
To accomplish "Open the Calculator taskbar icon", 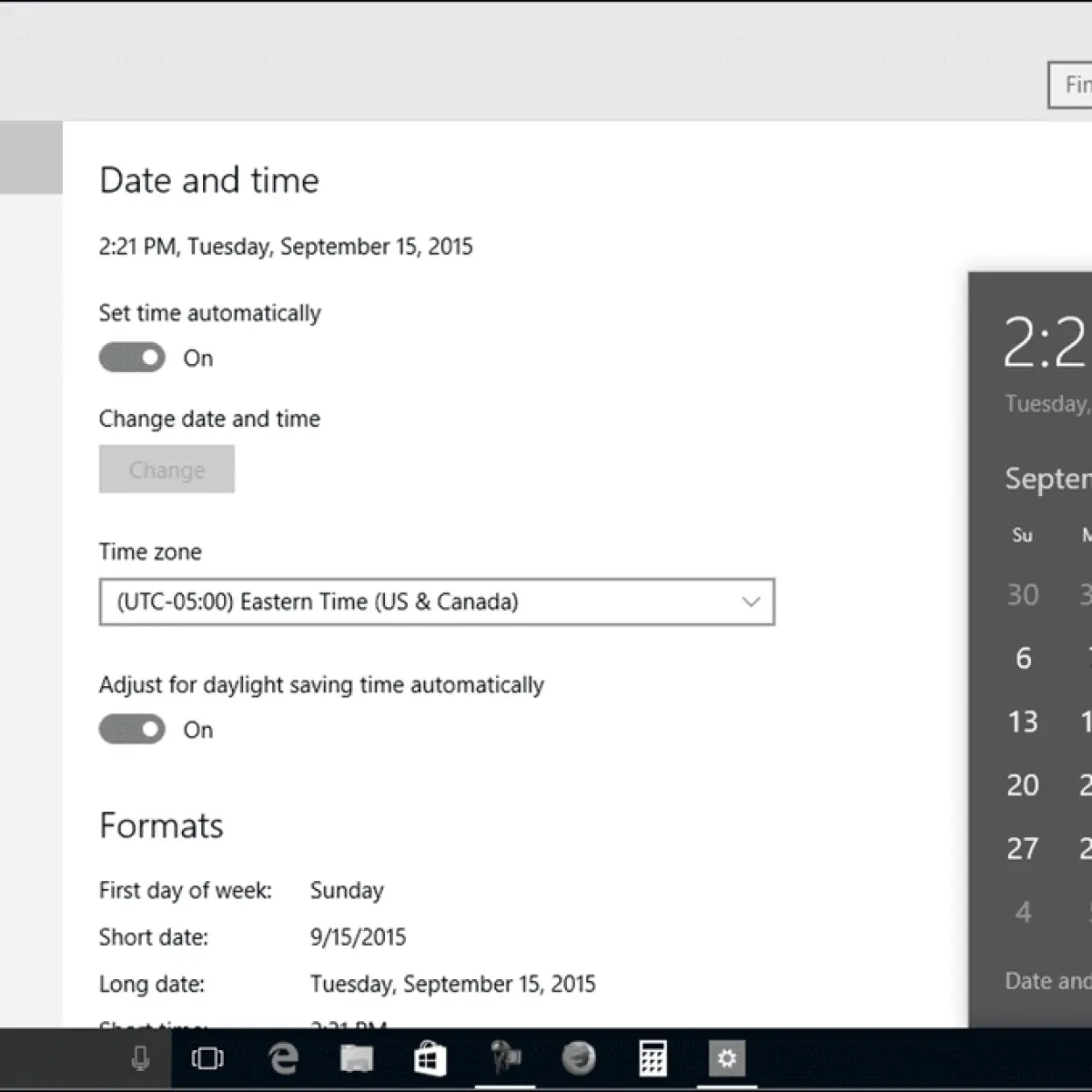I will coord(652,1058).
